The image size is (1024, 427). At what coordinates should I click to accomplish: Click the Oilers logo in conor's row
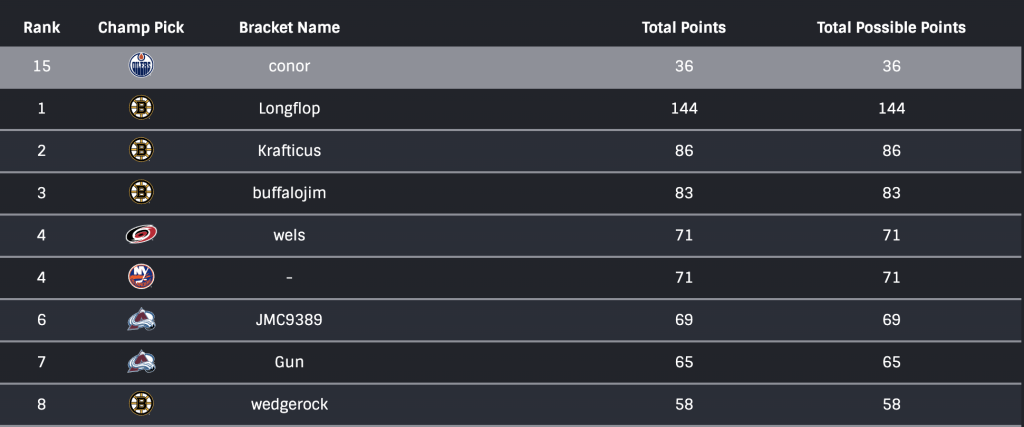coord(141,67)
